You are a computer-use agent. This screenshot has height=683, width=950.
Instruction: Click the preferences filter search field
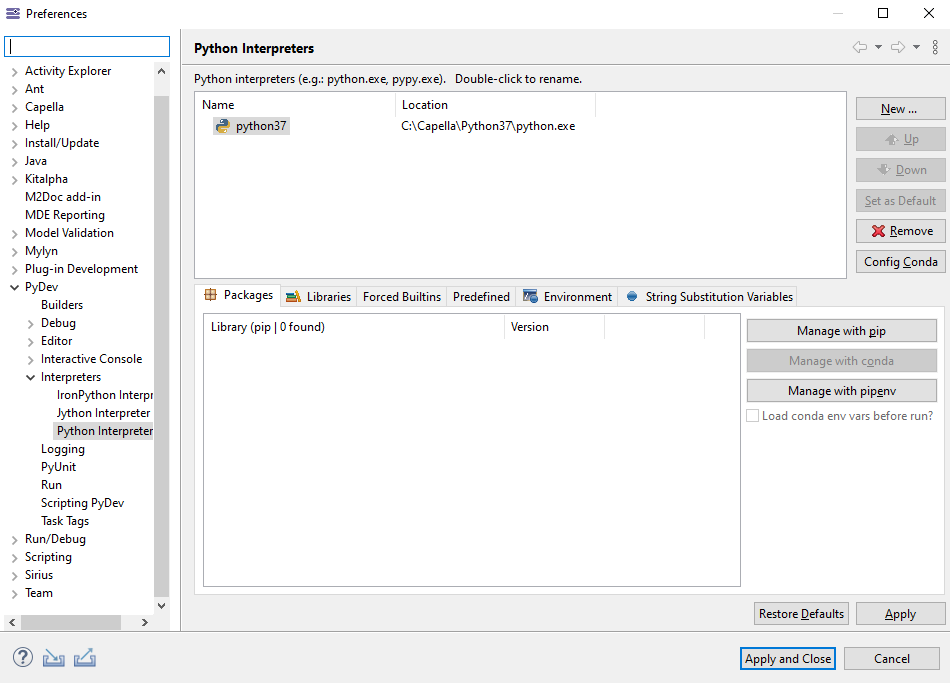[86, 46]
